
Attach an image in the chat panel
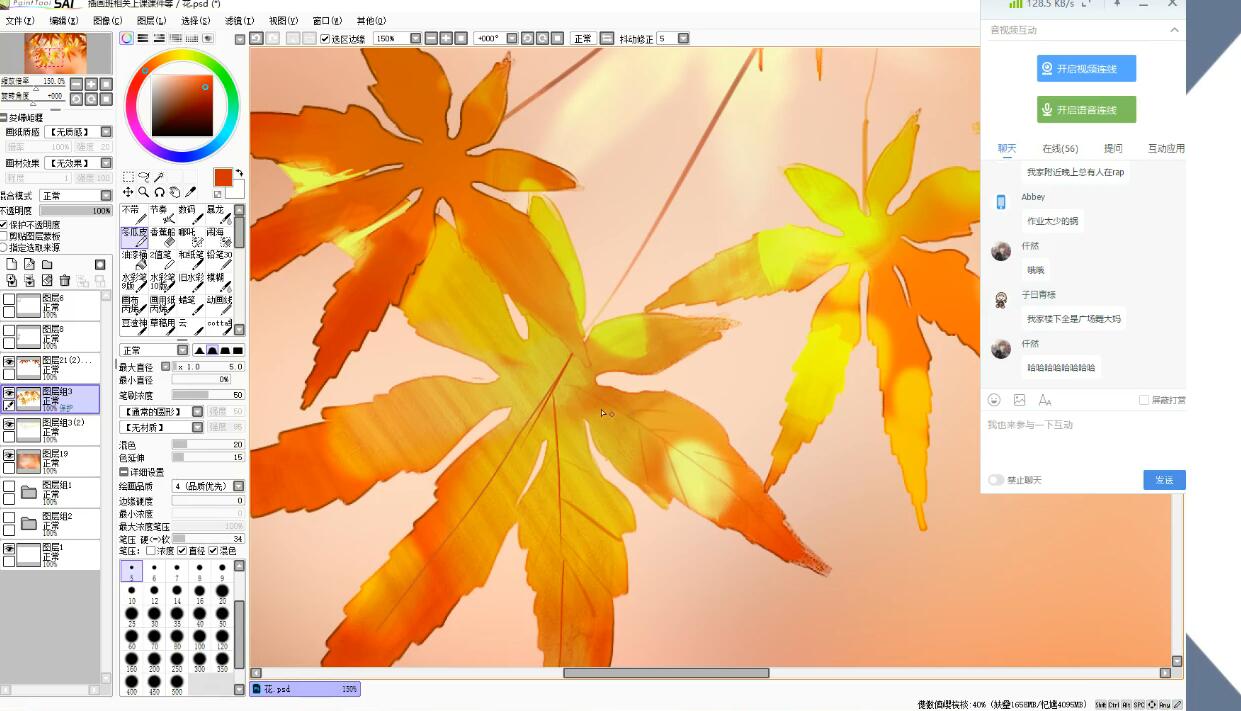pyautogui.click(x=1019, y=400)
